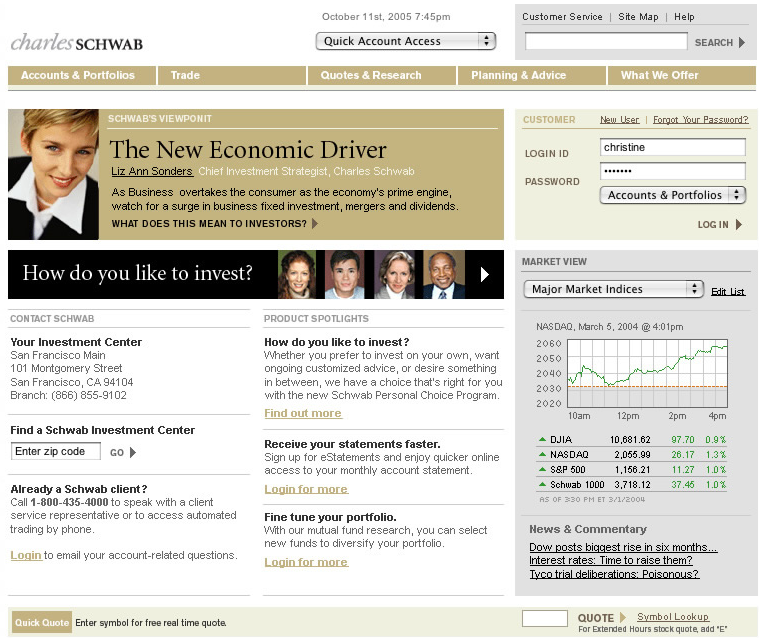Click the Find out more link
Image resolution: width=759 pixels, height=638 pixels.
[x=303, y=413]
